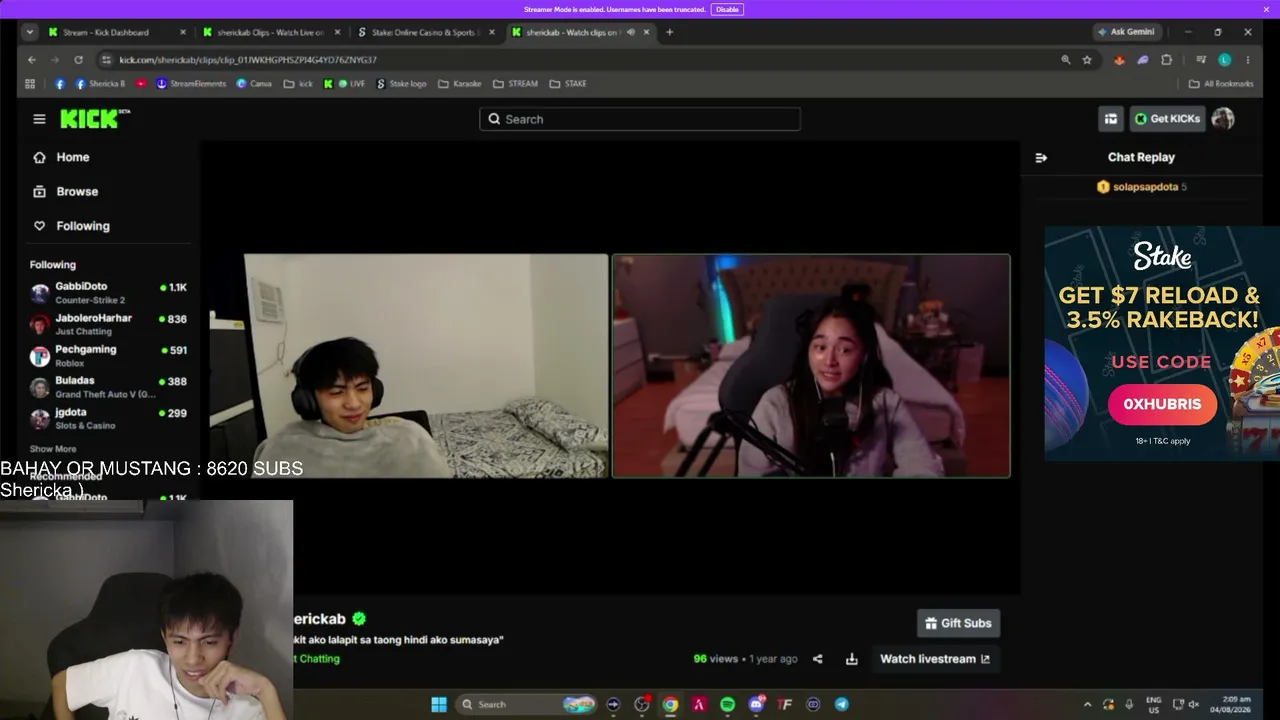
Task: Open the Karaoke bookmarks folder
Action: tap(459, 84)
